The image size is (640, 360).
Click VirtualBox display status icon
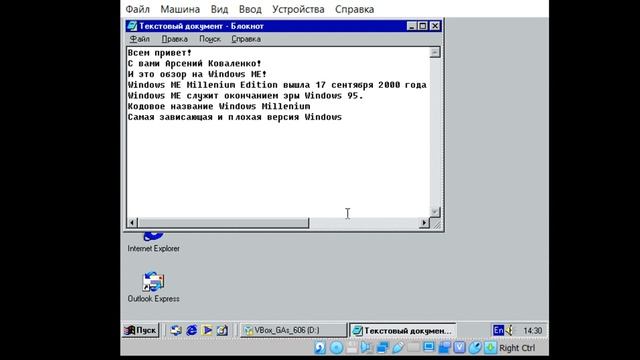click(x=429, y=348)
